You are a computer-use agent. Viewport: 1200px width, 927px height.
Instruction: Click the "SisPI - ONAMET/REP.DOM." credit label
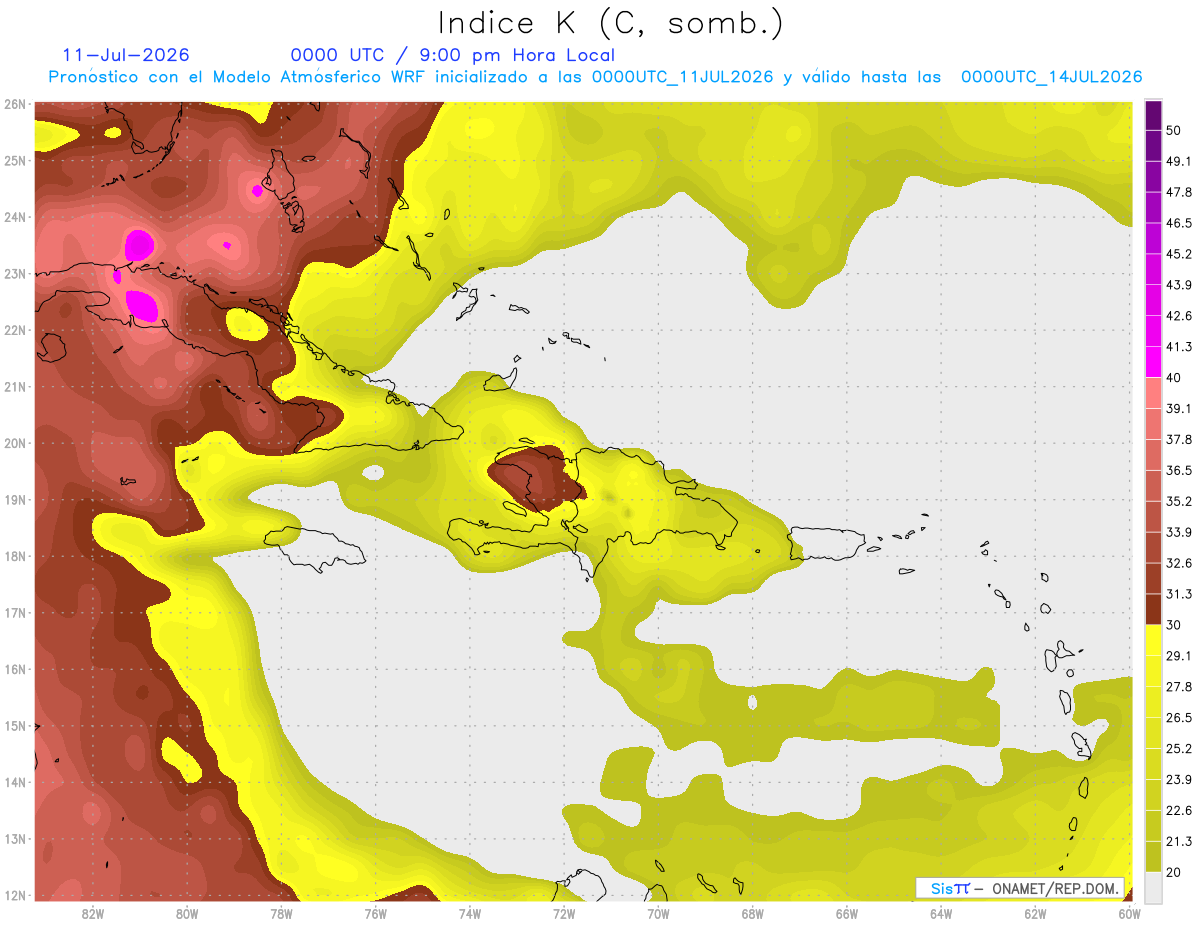1020,888
